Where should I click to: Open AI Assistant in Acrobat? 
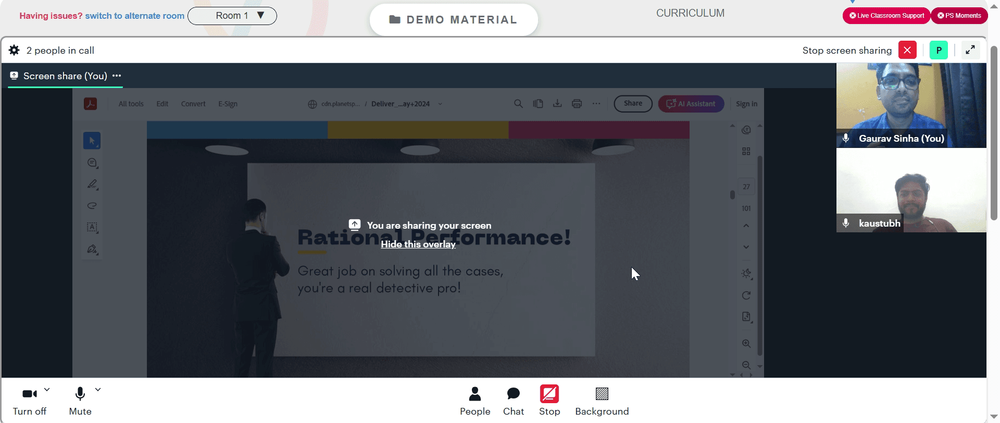[691, 104]
